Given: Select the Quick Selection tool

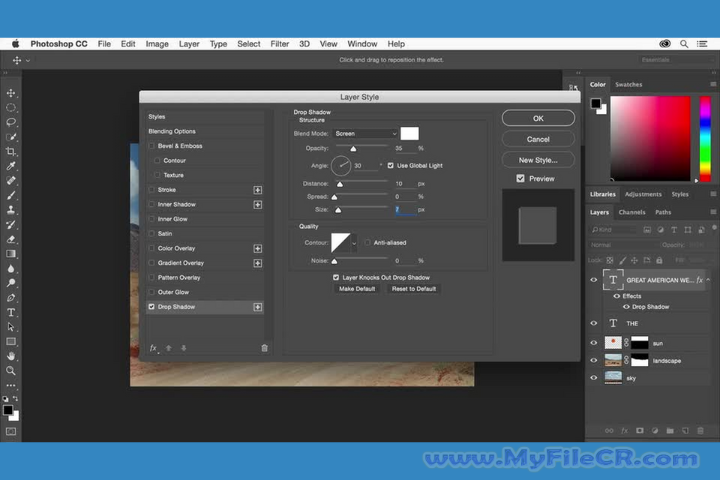Looking at the screenshot, I should [11, 137].
